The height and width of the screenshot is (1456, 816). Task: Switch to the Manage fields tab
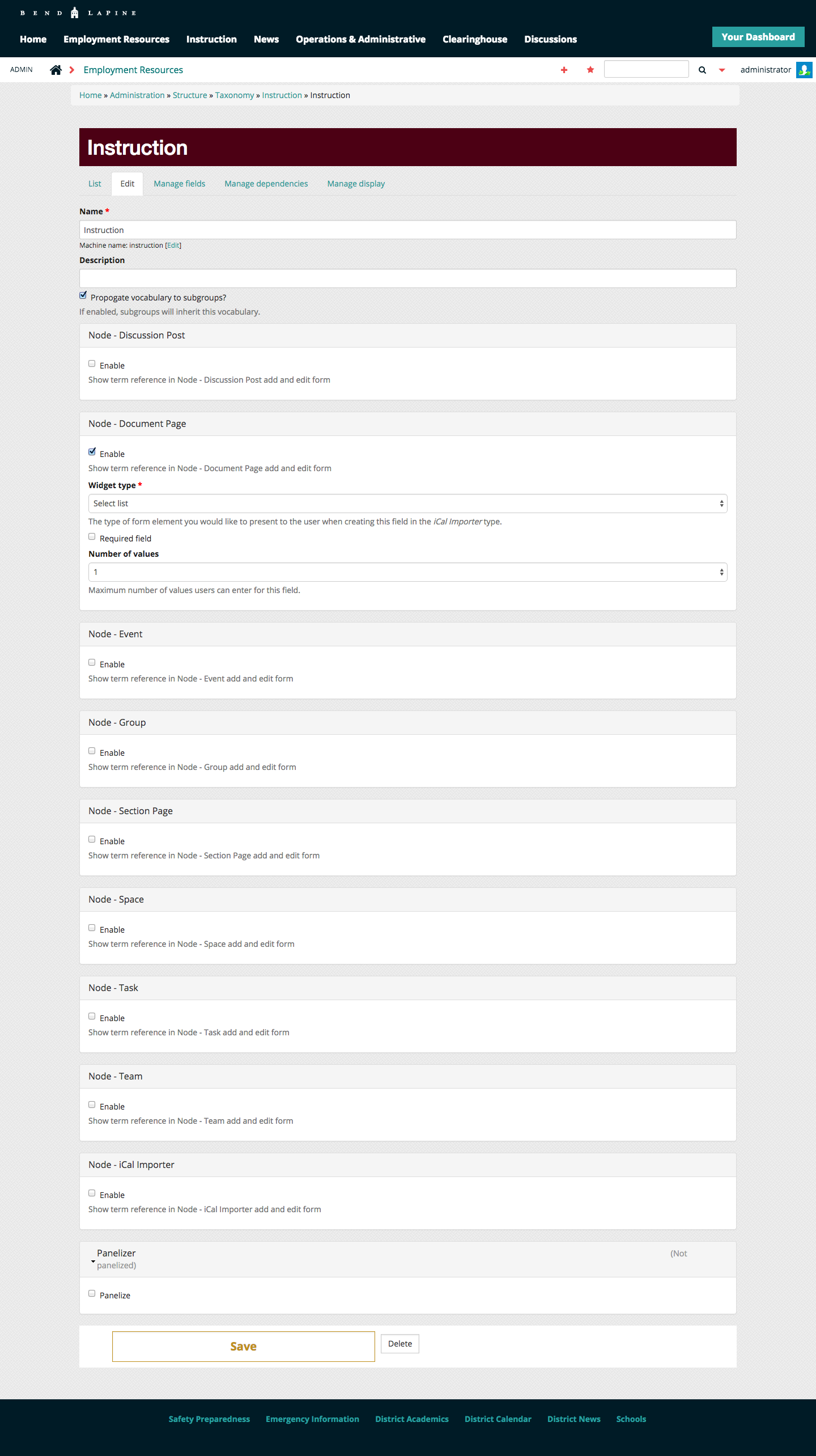tap(179, 183)
